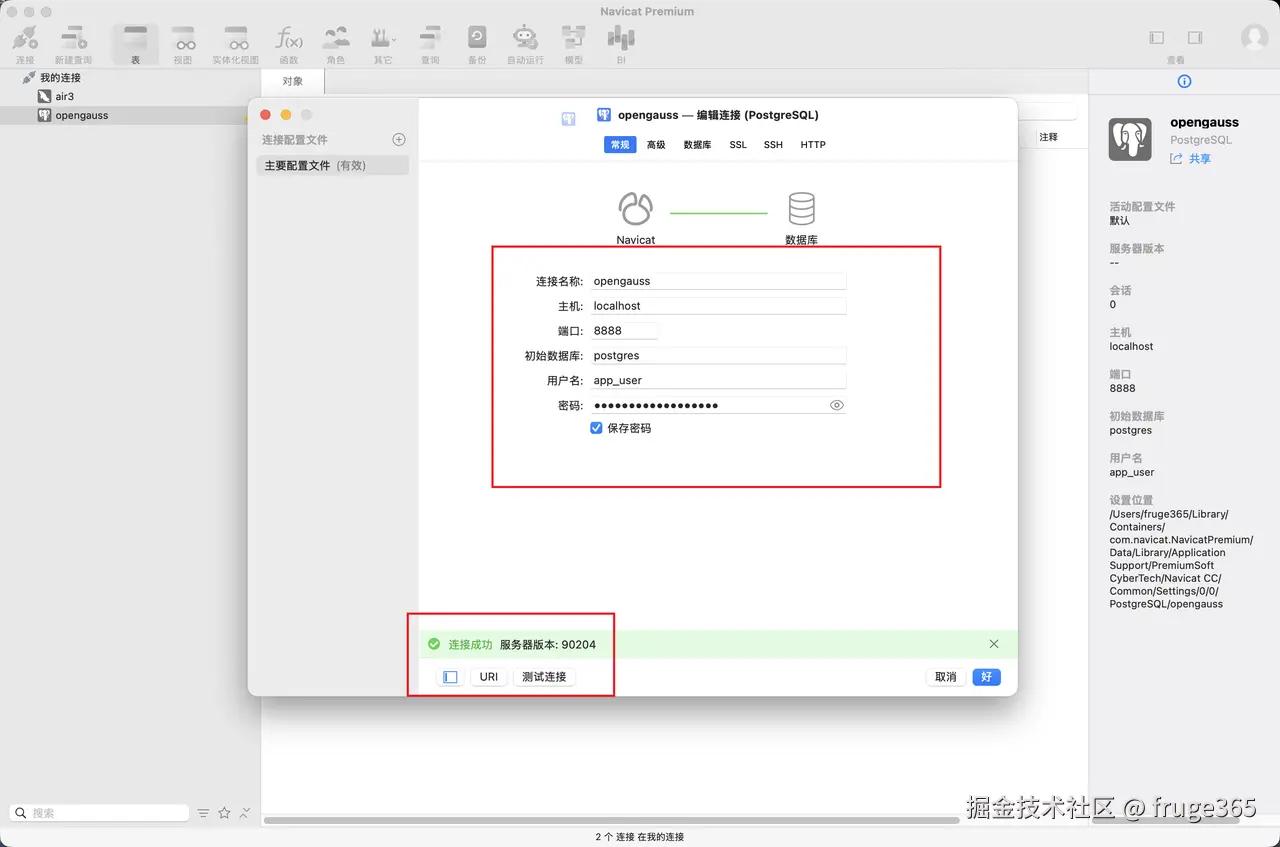Toggle password visibility with the eye icon

click(x=837, y=405)
